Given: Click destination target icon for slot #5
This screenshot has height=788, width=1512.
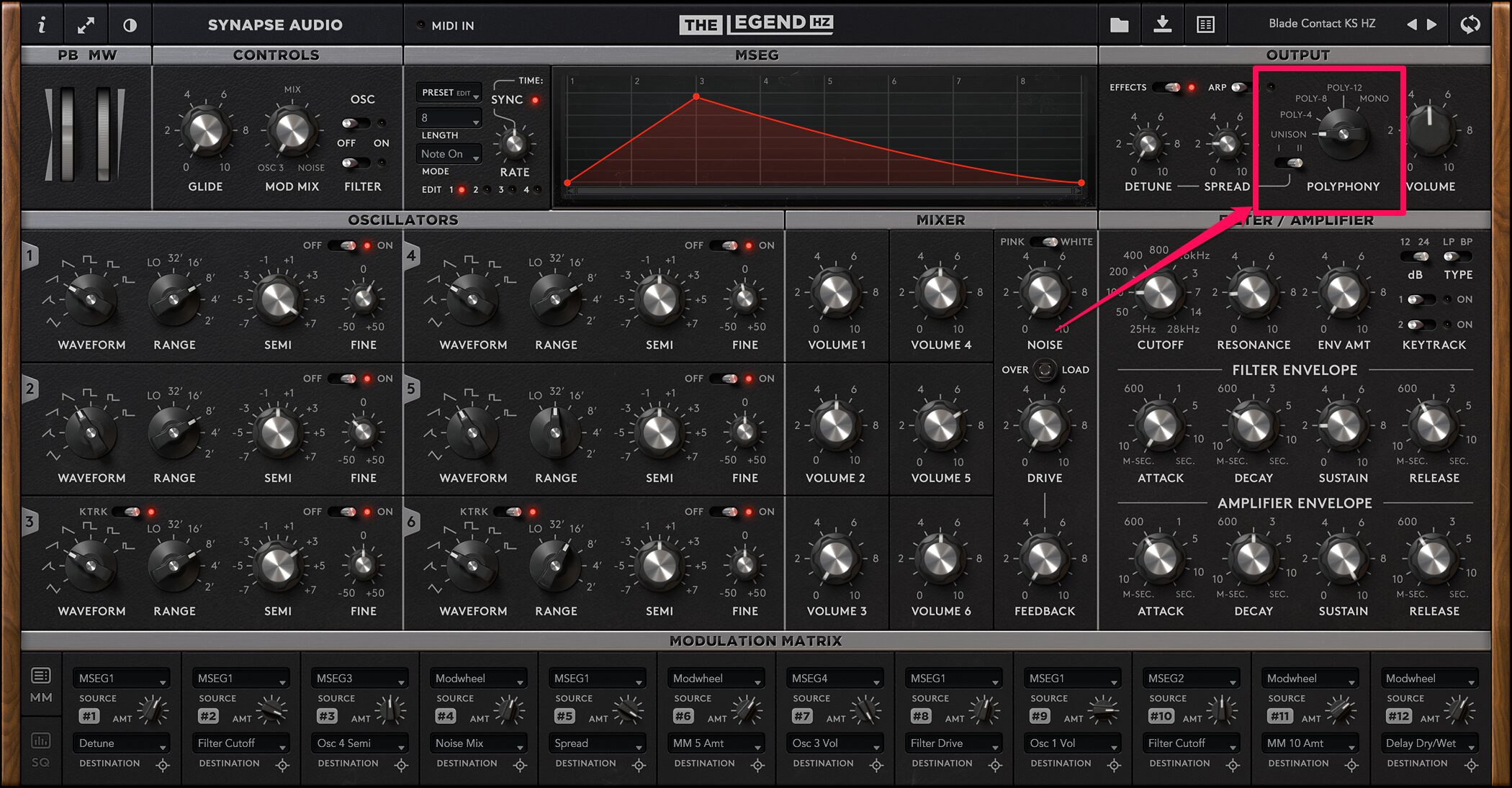Looking at the screenshot, I should click(x=639, y=765).
